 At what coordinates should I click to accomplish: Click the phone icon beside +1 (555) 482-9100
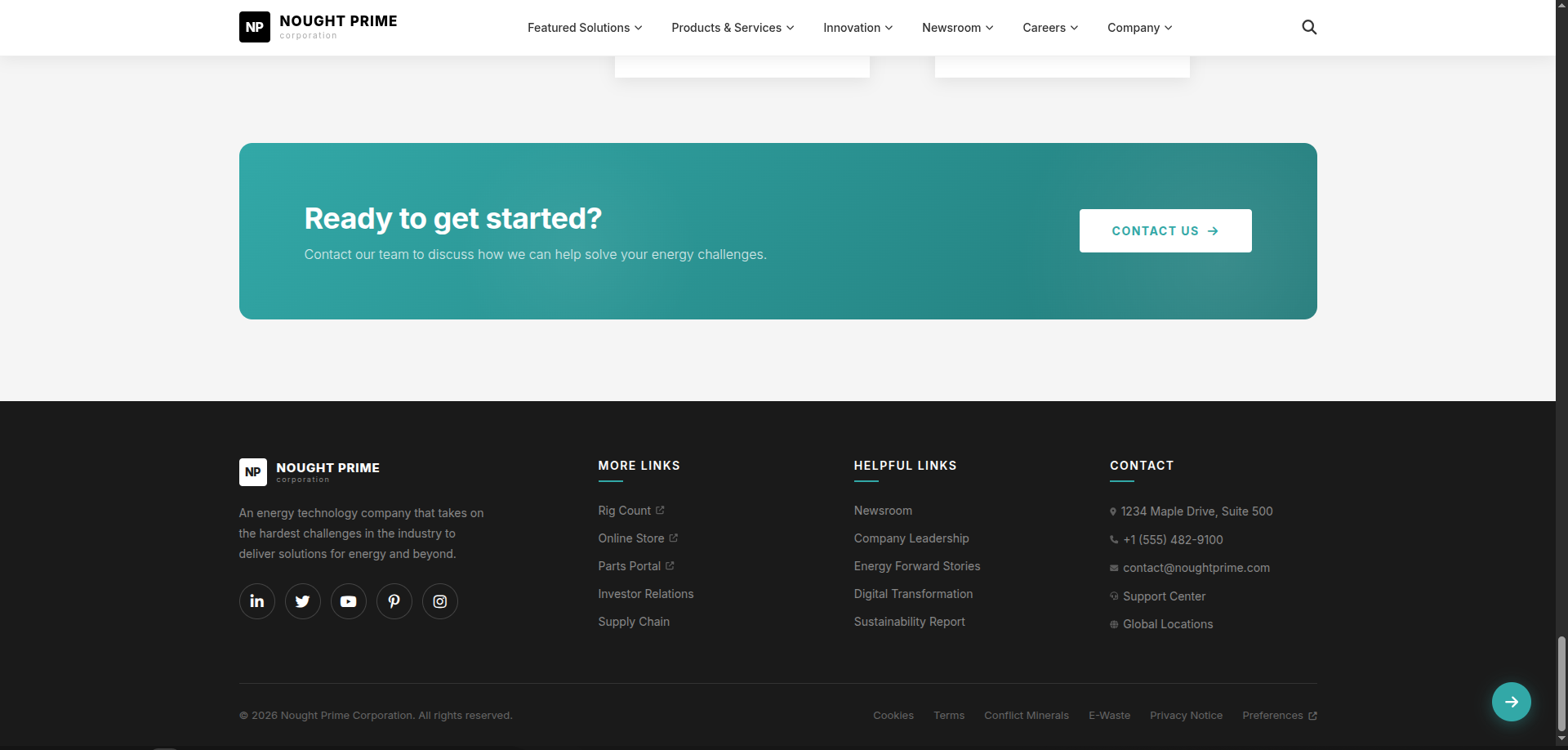pyautogui.click(x=1113, y=539)
